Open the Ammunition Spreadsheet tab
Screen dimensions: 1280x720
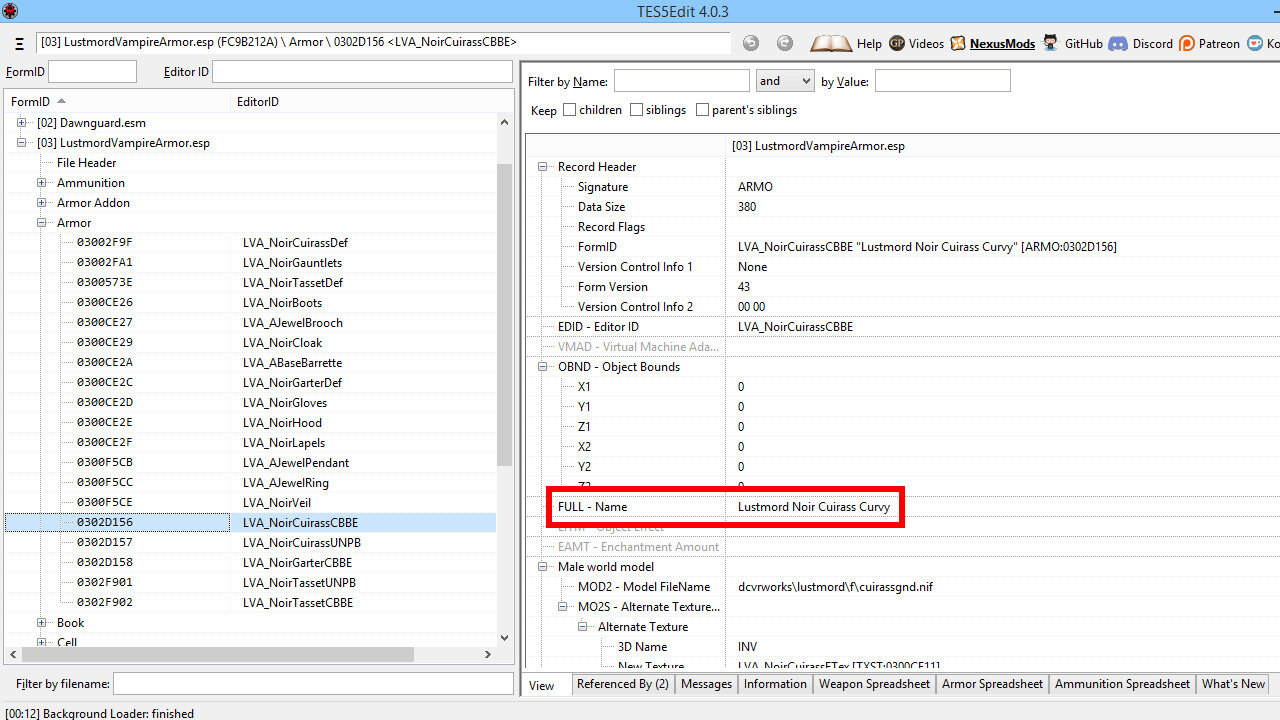click(1122, 684)
